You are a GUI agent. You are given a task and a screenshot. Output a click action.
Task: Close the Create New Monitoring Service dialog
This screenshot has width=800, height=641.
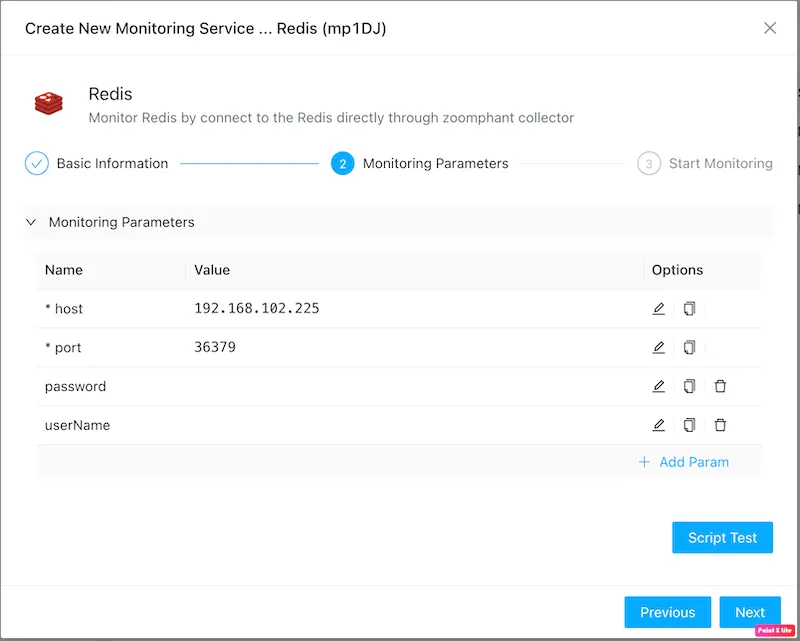pos(770,28)
